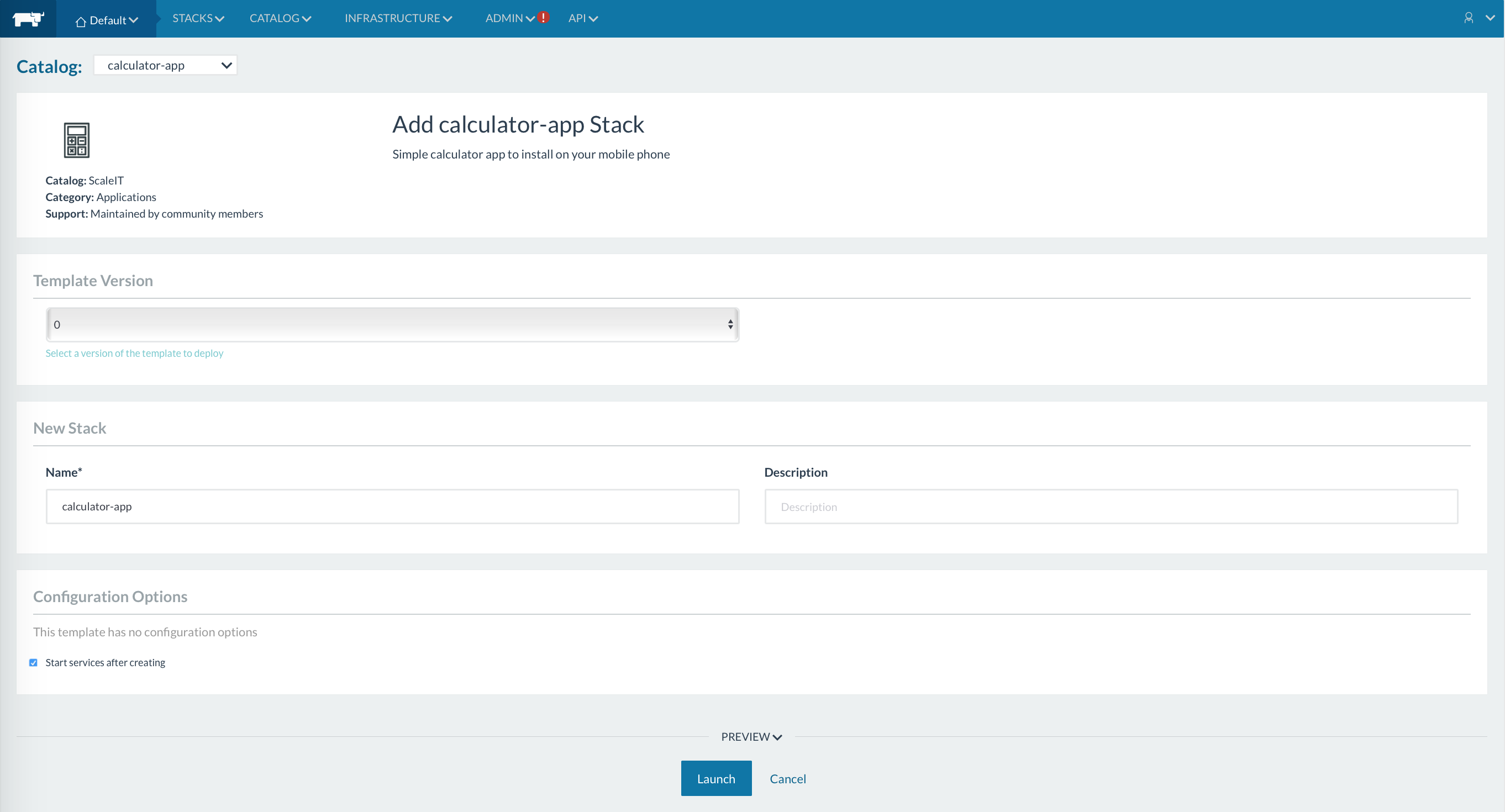Click the chevron at far right of header

tap(1490, 18)
